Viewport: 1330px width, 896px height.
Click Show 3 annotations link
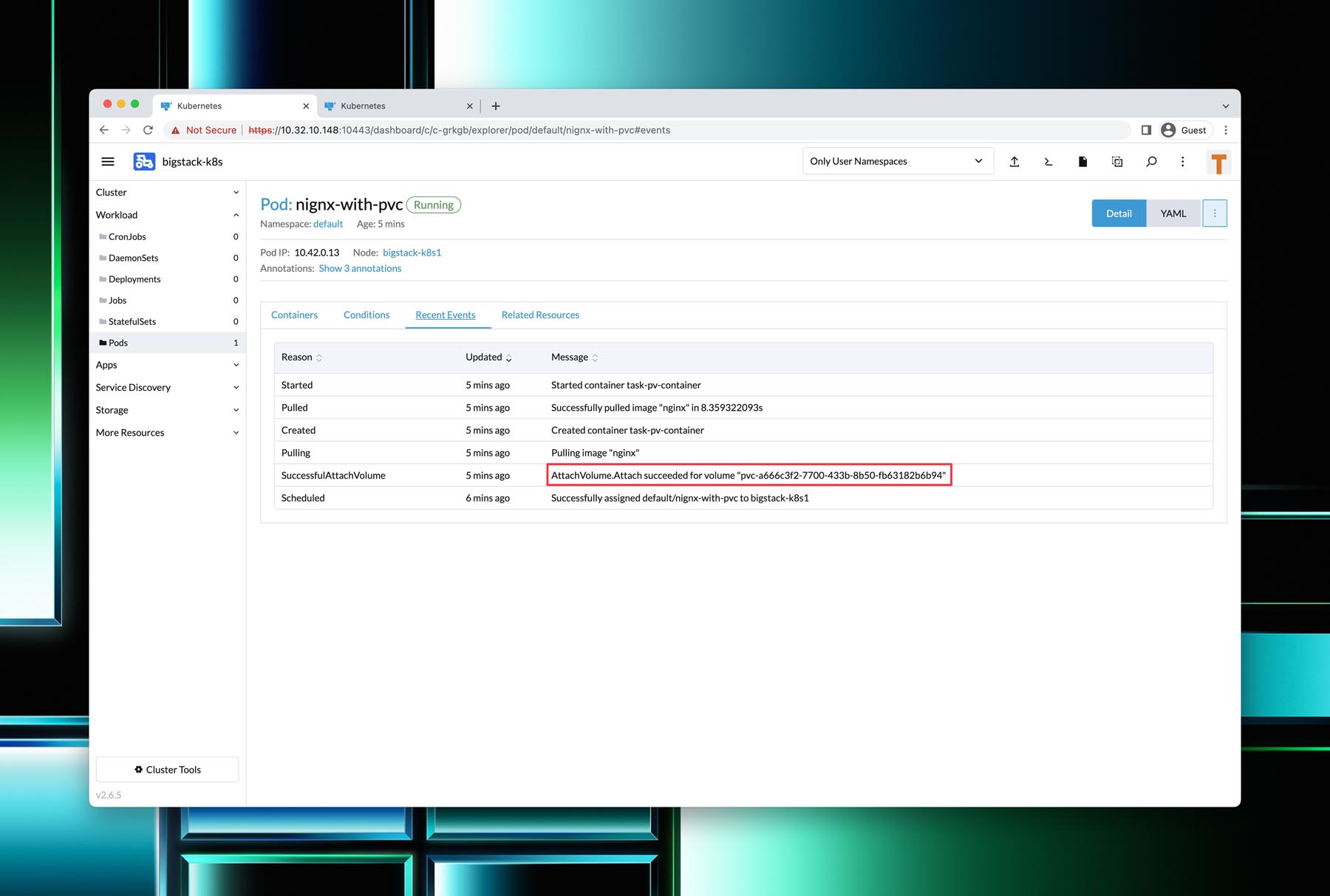(x=360, y=269)
